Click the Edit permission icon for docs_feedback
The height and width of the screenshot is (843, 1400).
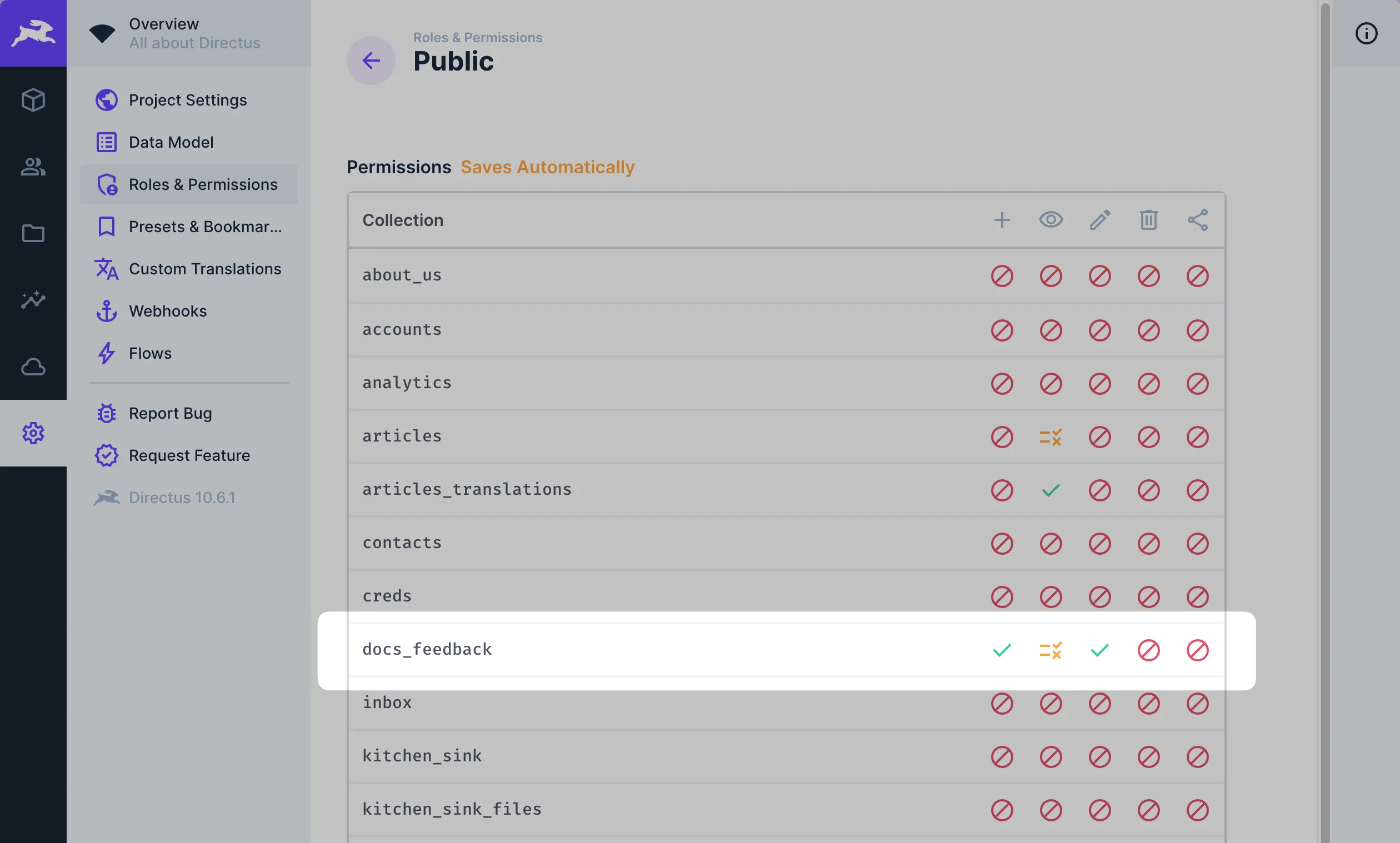click(1099, 649)
